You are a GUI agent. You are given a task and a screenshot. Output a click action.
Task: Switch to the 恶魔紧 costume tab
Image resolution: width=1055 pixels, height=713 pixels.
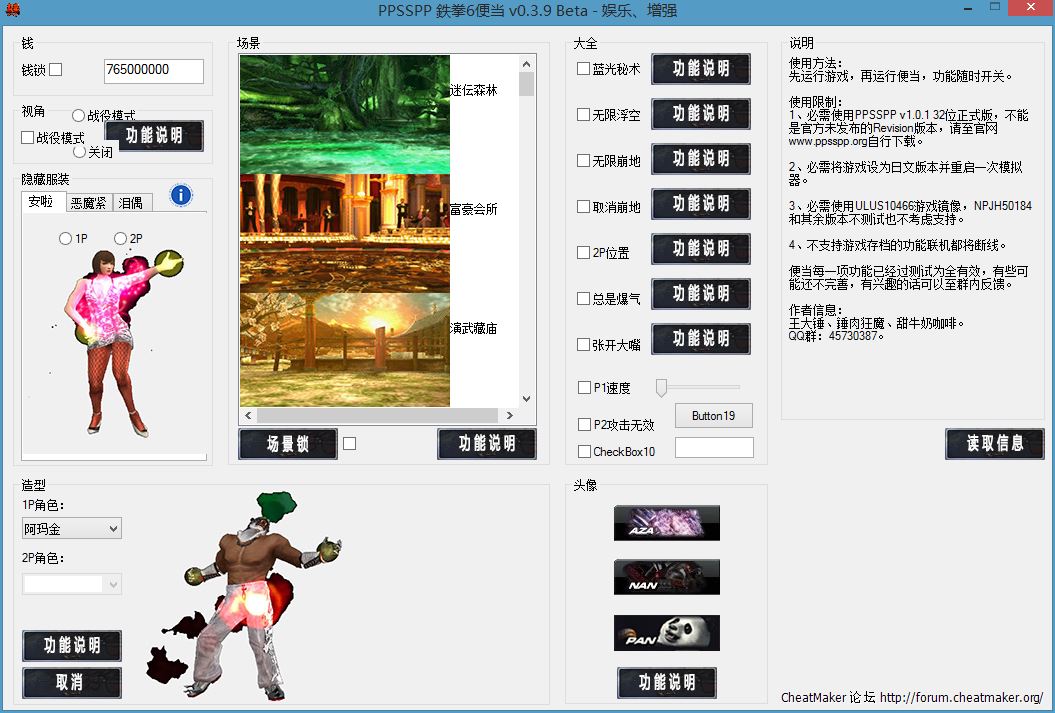(90, 203)
